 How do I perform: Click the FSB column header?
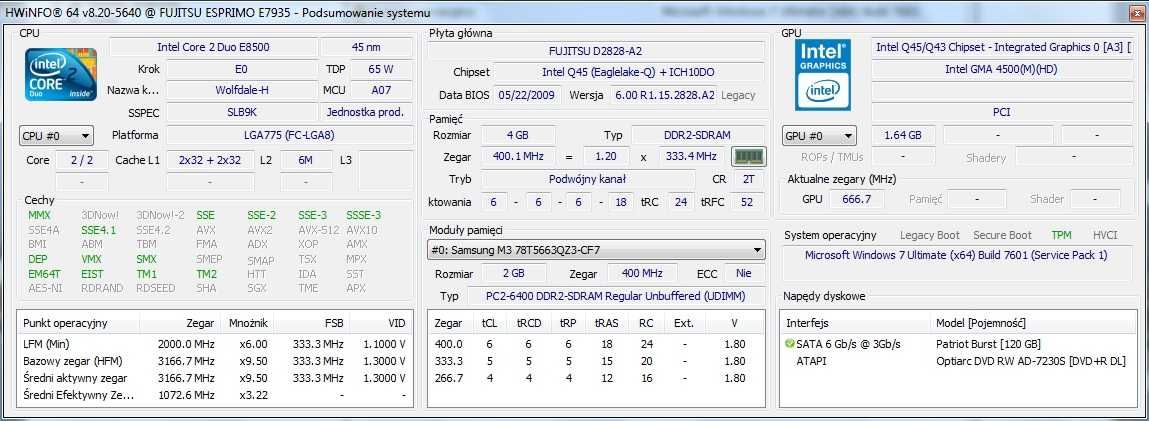314,323
